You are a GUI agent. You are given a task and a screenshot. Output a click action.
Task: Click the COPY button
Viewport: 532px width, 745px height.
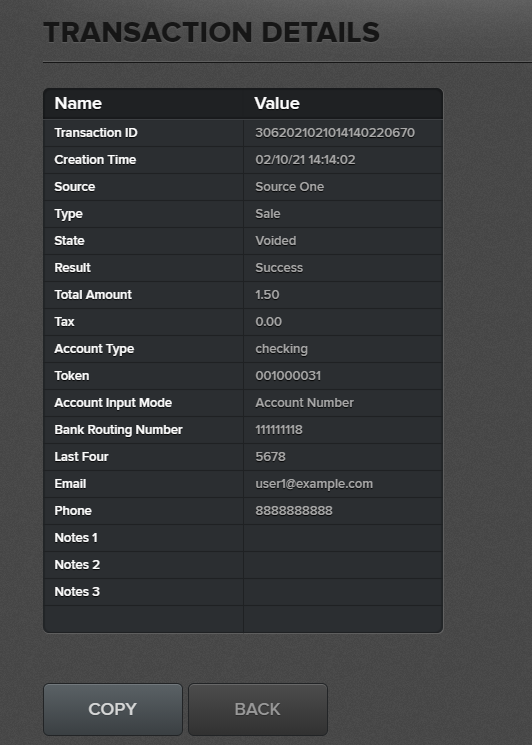click(113, 709)
